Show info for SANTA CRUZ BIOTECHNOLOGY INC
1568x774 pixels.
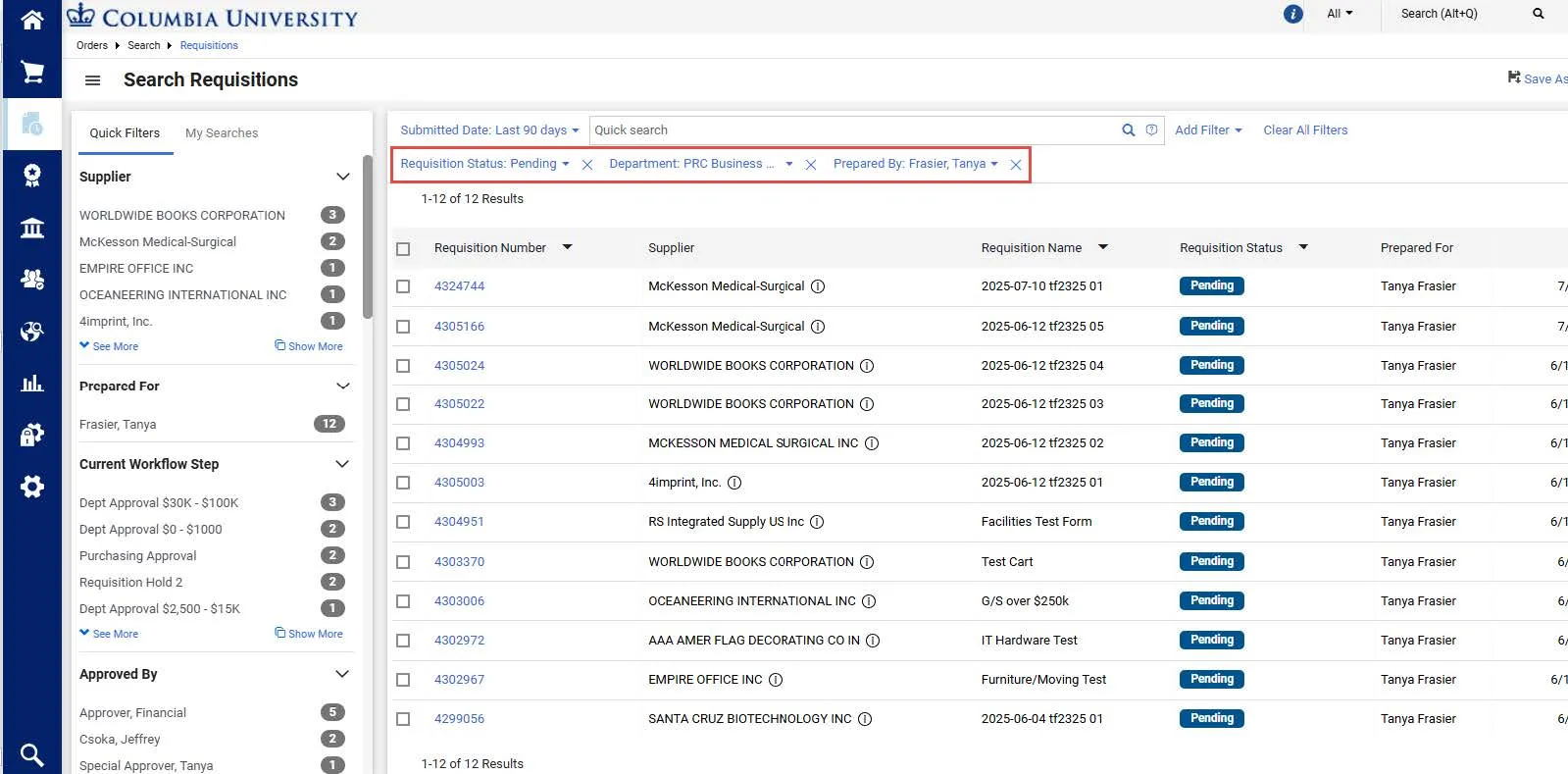(865, 719)
